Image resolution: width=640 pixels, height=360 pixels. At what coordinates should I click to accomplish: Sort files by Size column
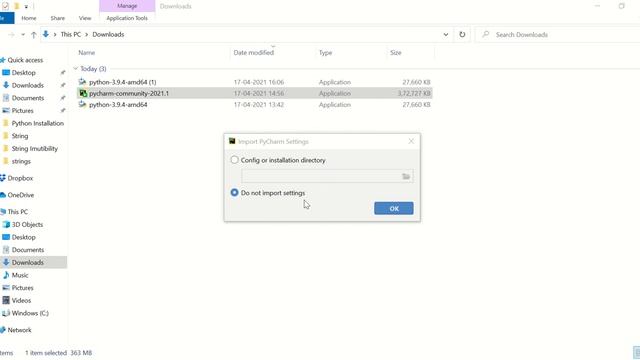(396, 53)
